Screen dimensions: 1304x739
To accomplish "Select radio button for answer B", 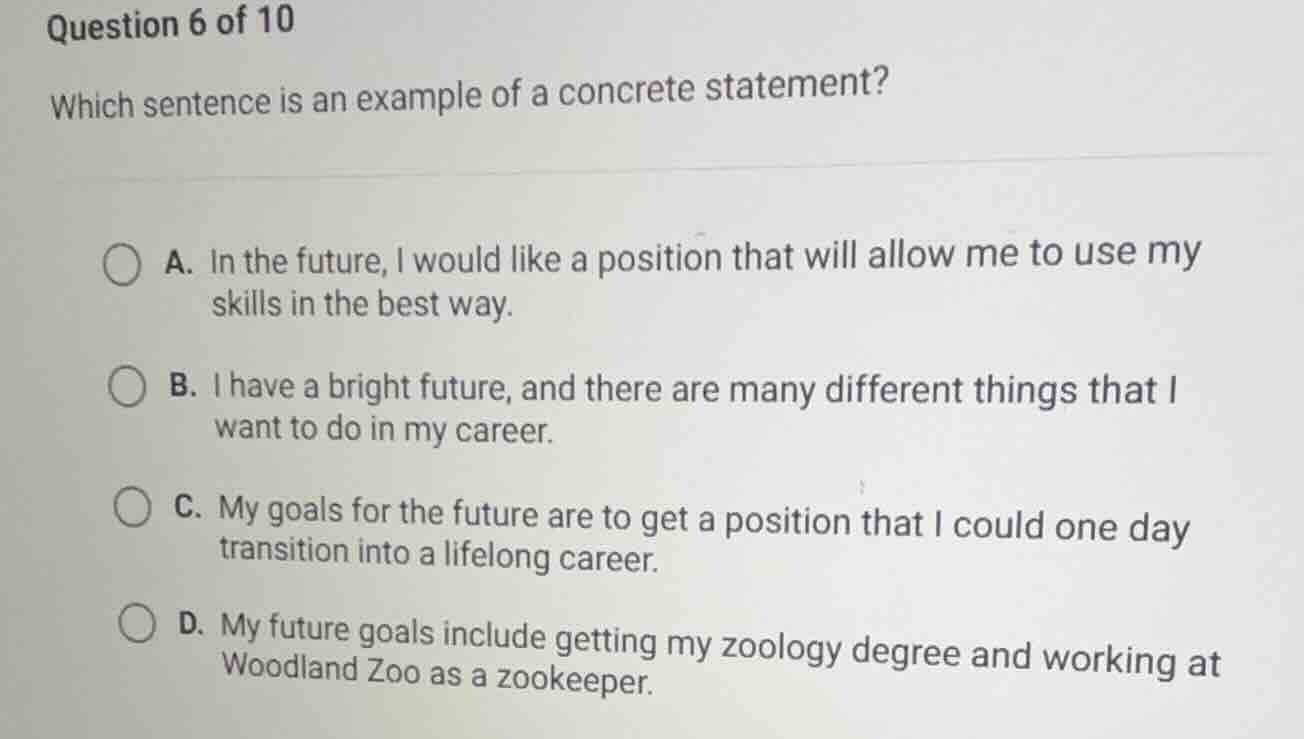I will [129, 387].
